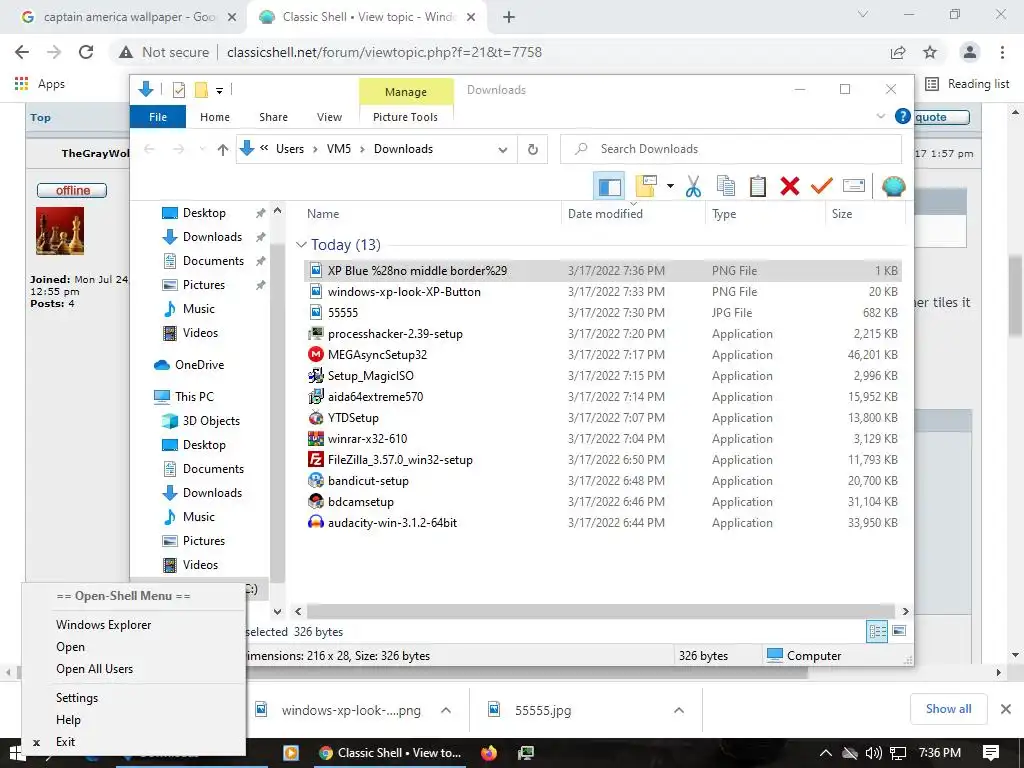Viewport: 1024px width, 768px height.
Task: Expand the Explorer ribbon chevron
Action: pyautogui.click(x=880, y=116)
